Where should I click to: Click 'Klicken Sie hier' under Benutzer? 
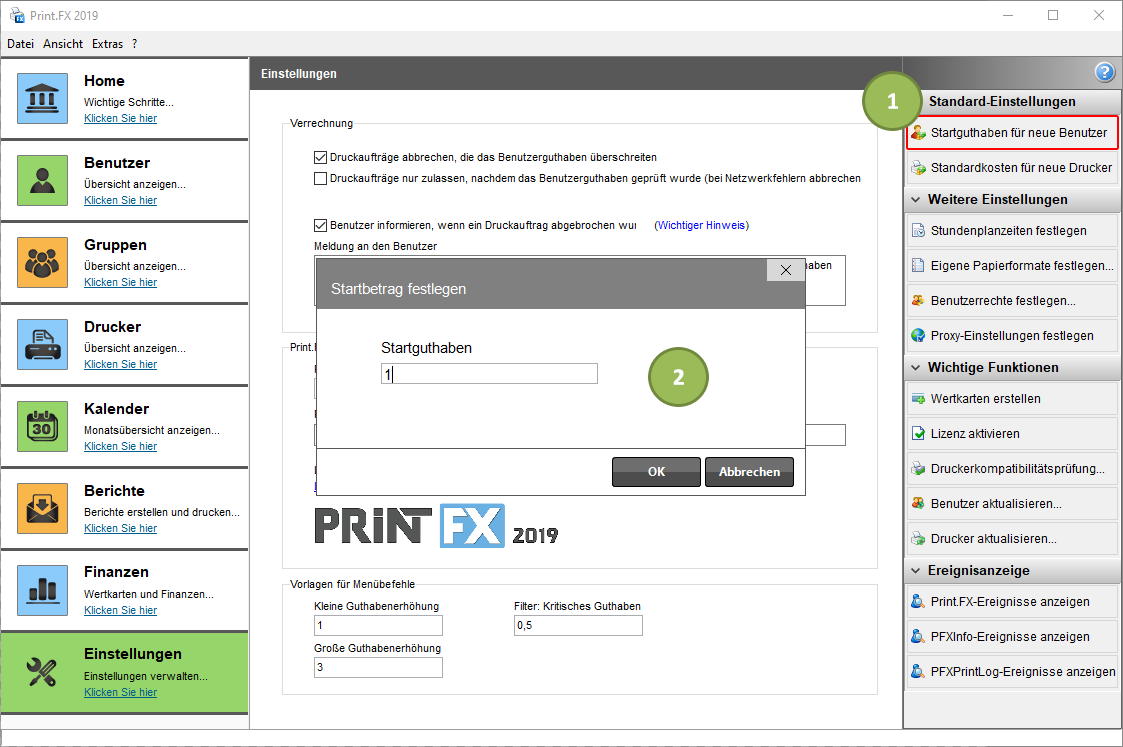(120, 201)
